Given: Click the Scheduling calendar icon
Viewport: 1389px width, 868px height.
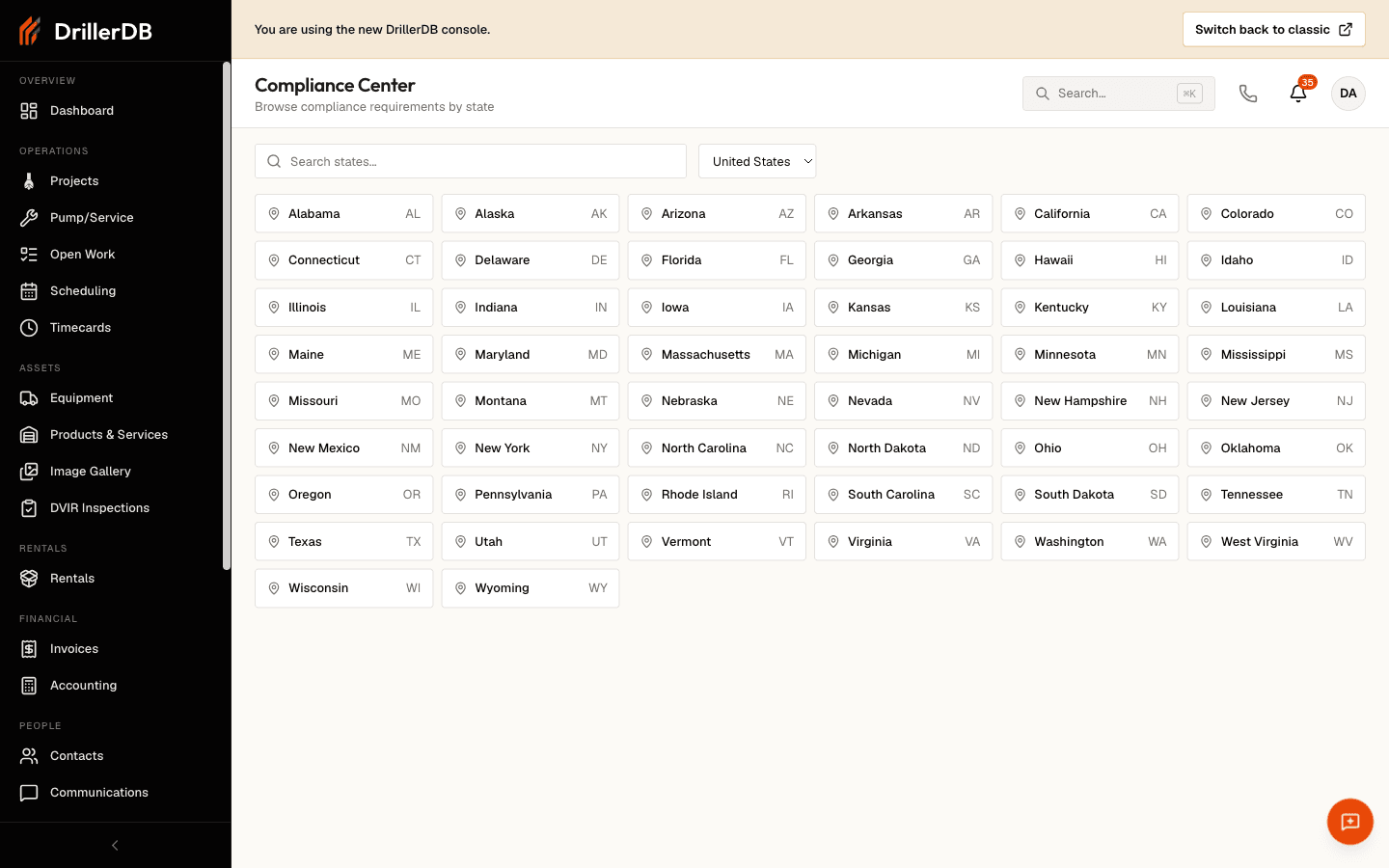Looking at the screenshot, I should pos(29,291).
